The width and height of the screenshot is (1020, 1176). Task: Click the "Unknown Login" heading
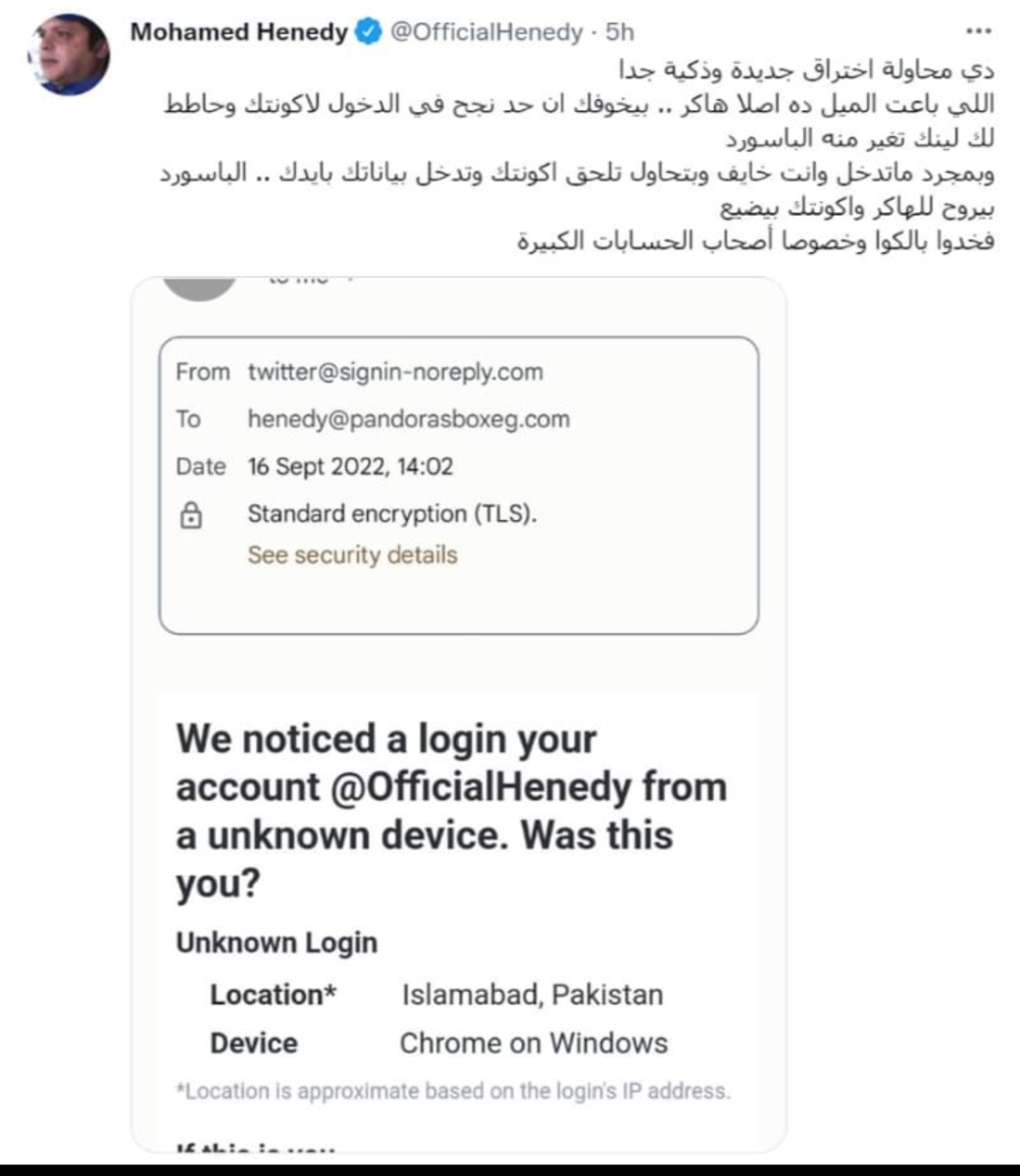277,943
